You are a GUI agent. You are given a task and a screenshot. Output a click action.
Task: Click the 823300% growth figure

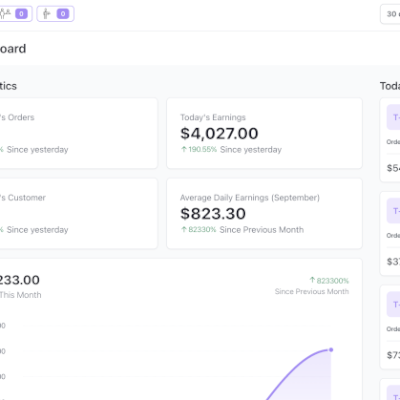tap(333, 281)
